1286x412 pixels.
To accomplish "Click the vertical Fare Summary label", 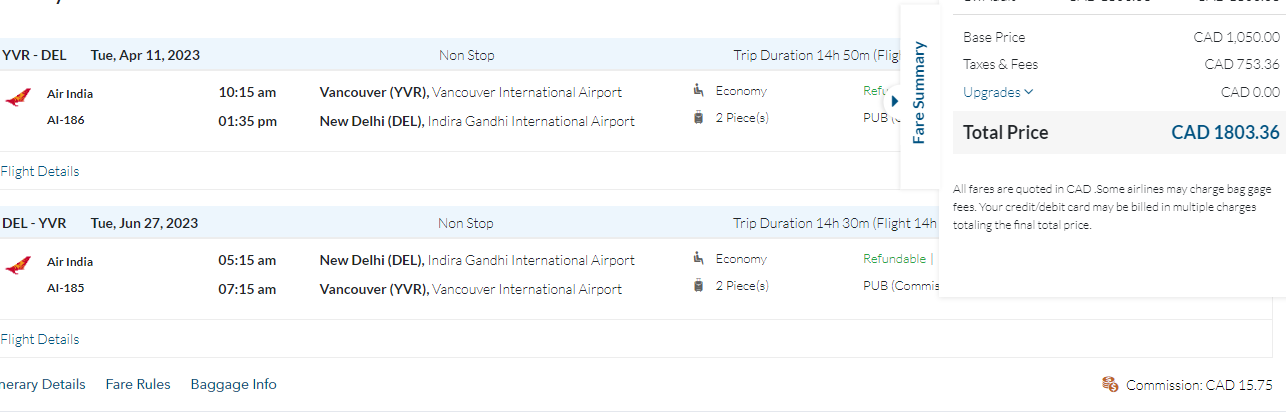I will pos(920,92).
